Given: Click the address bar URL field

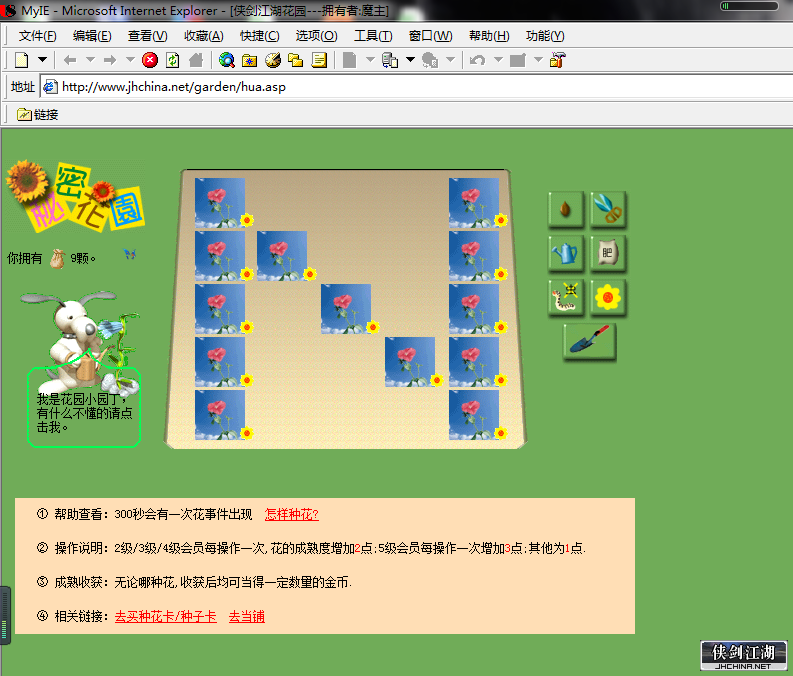Looking at the screenshot, I should tap(417, 87).
